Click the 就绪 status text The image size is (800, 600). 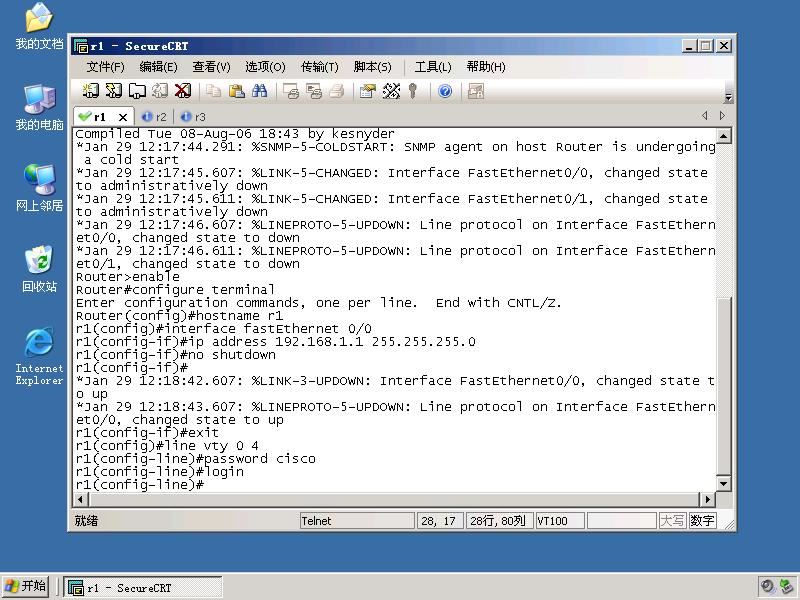coord(86,521)
